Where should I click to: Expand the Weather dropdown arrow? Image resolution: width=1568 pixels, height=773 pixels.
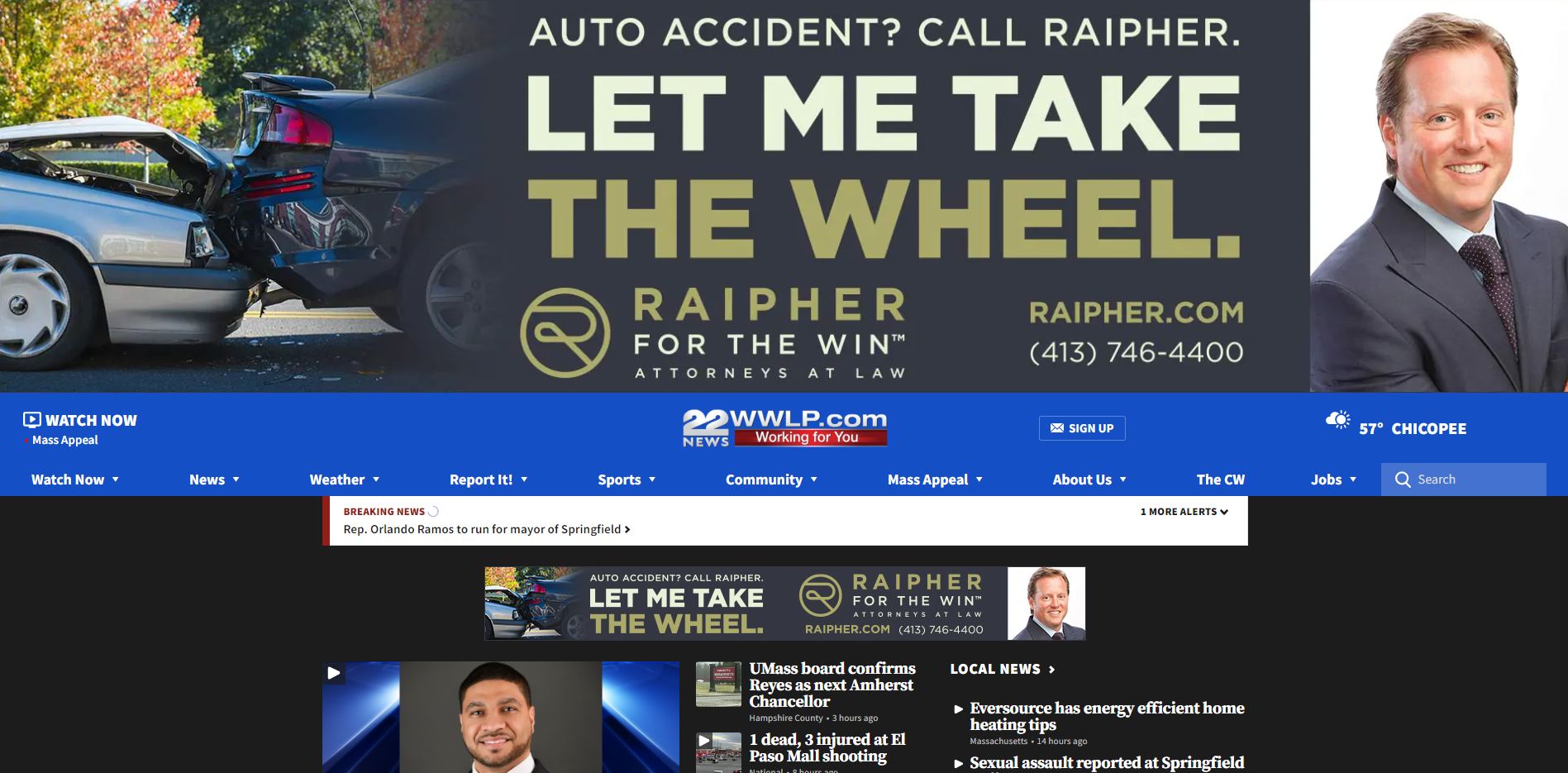click(376, 480)
